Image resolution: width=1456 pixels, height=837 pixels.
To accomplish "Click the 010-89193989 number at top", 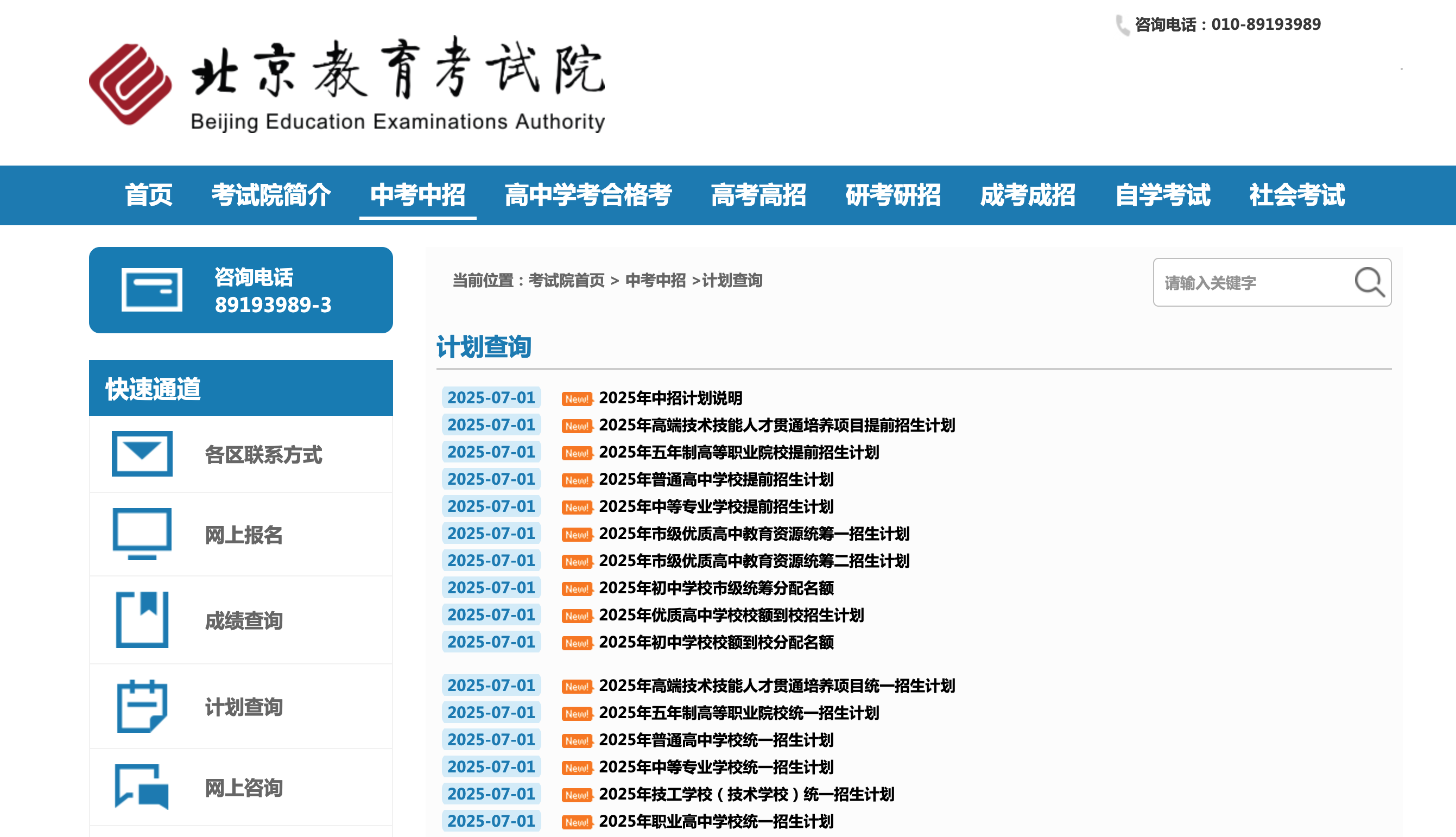I will pyautogui.click(x=1266, y=24).
